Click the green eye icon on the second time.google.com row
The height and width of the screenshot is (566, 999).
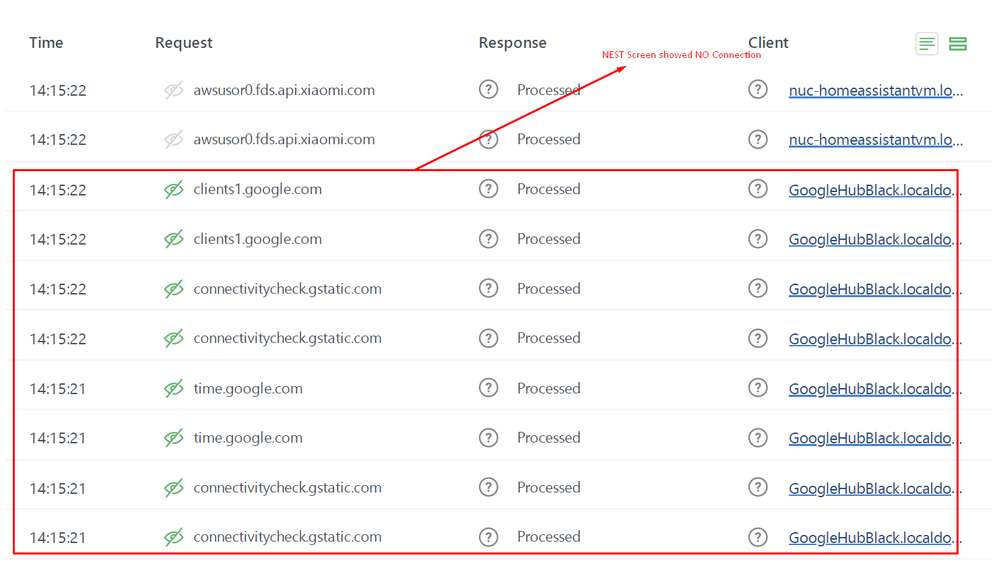pos(174,438)
